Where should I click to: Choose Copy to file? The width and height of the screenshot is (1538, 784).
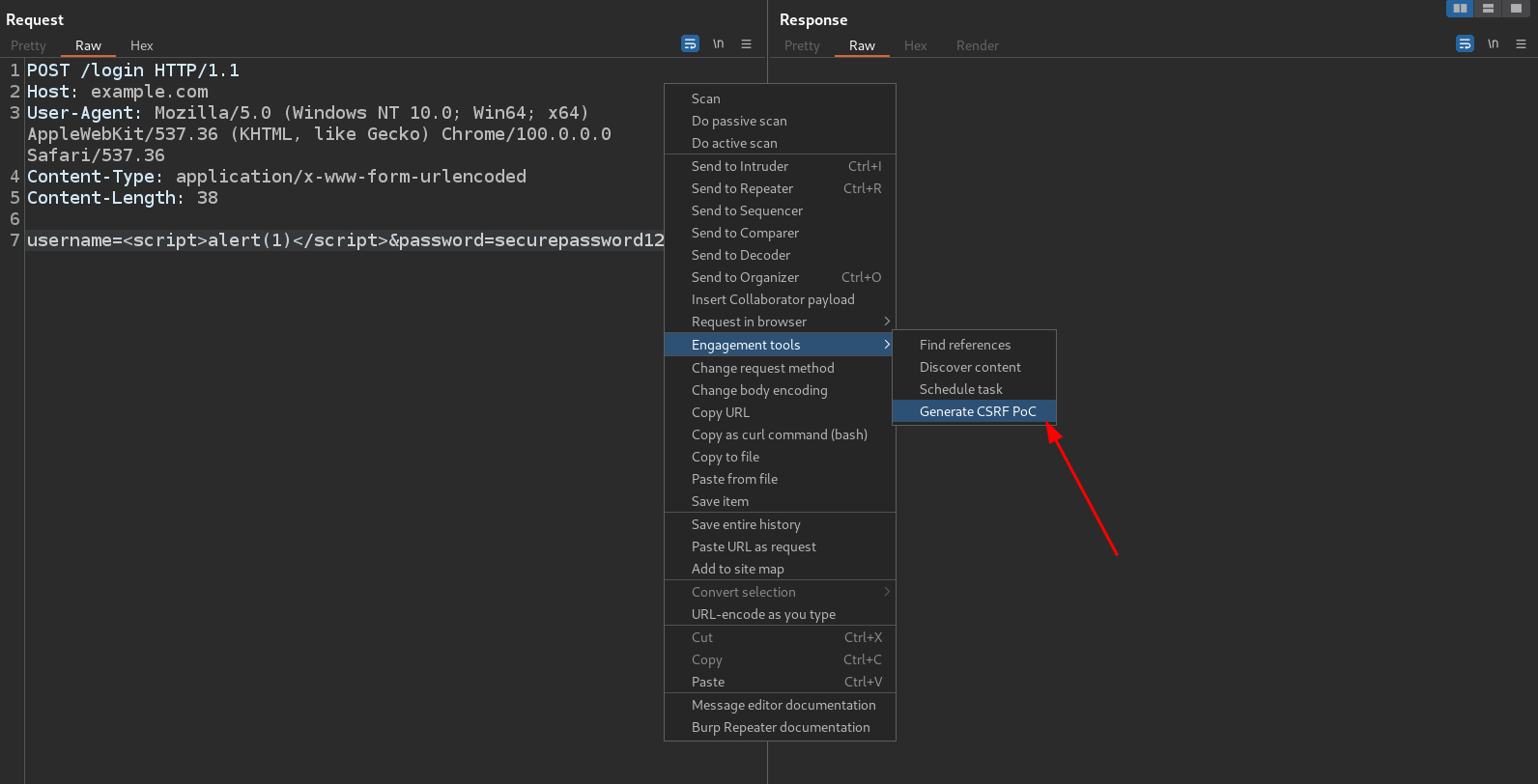coord(780,457)
